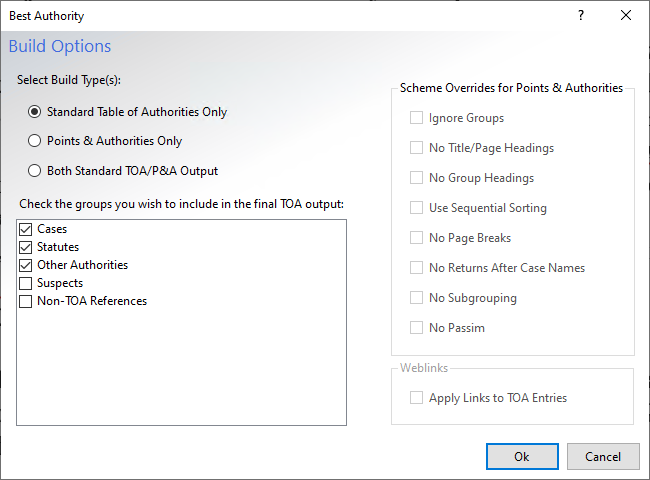
Task: Enable the No Subgrouping checkbox
Action: (416, 298)
